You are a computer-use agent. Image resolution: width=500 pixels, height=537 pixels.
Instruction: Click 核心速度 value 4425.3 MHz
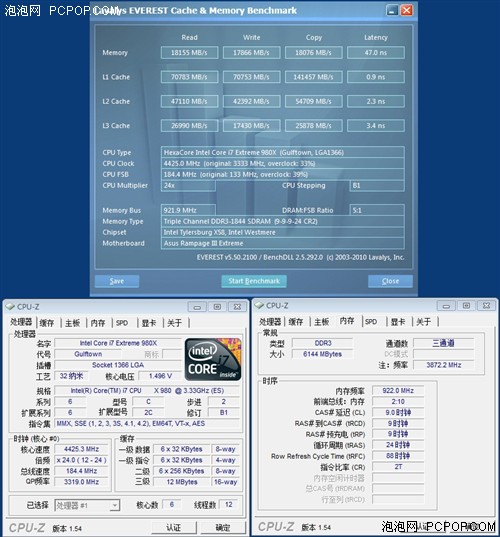(82, 449)
